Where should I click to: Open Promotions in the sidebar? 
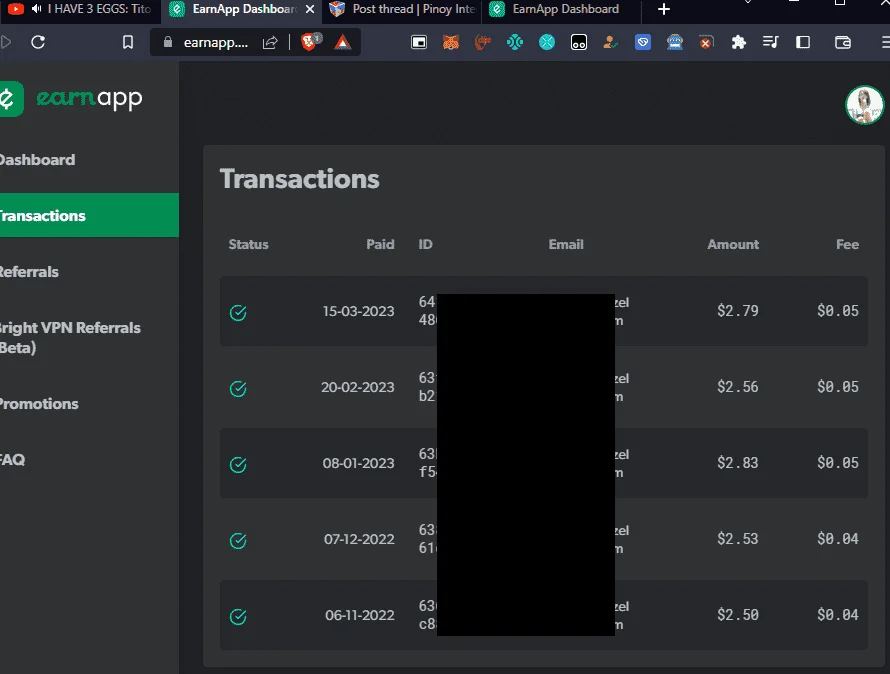click(39, 404)
